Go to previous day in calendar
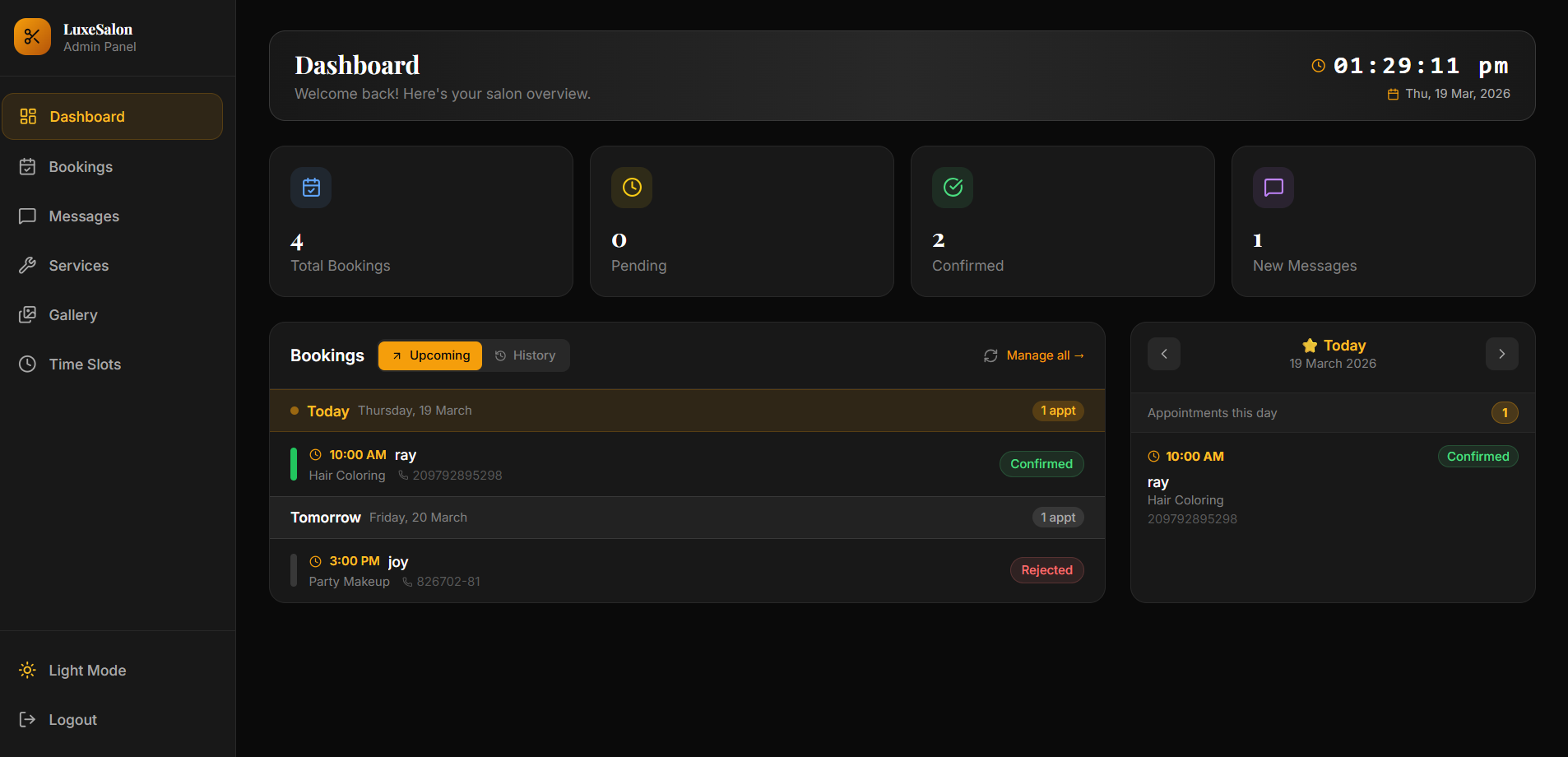Screen dimensions: 1568x757 (x=1164, y=354)
